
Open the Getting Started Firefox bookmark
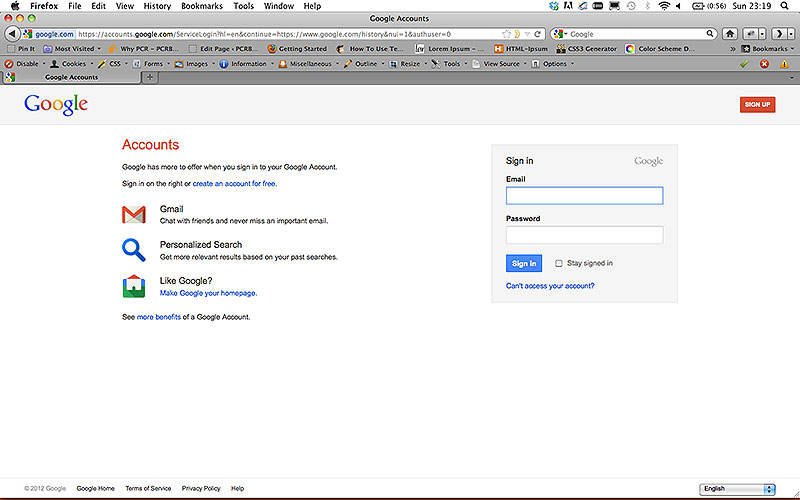point(297,49)
